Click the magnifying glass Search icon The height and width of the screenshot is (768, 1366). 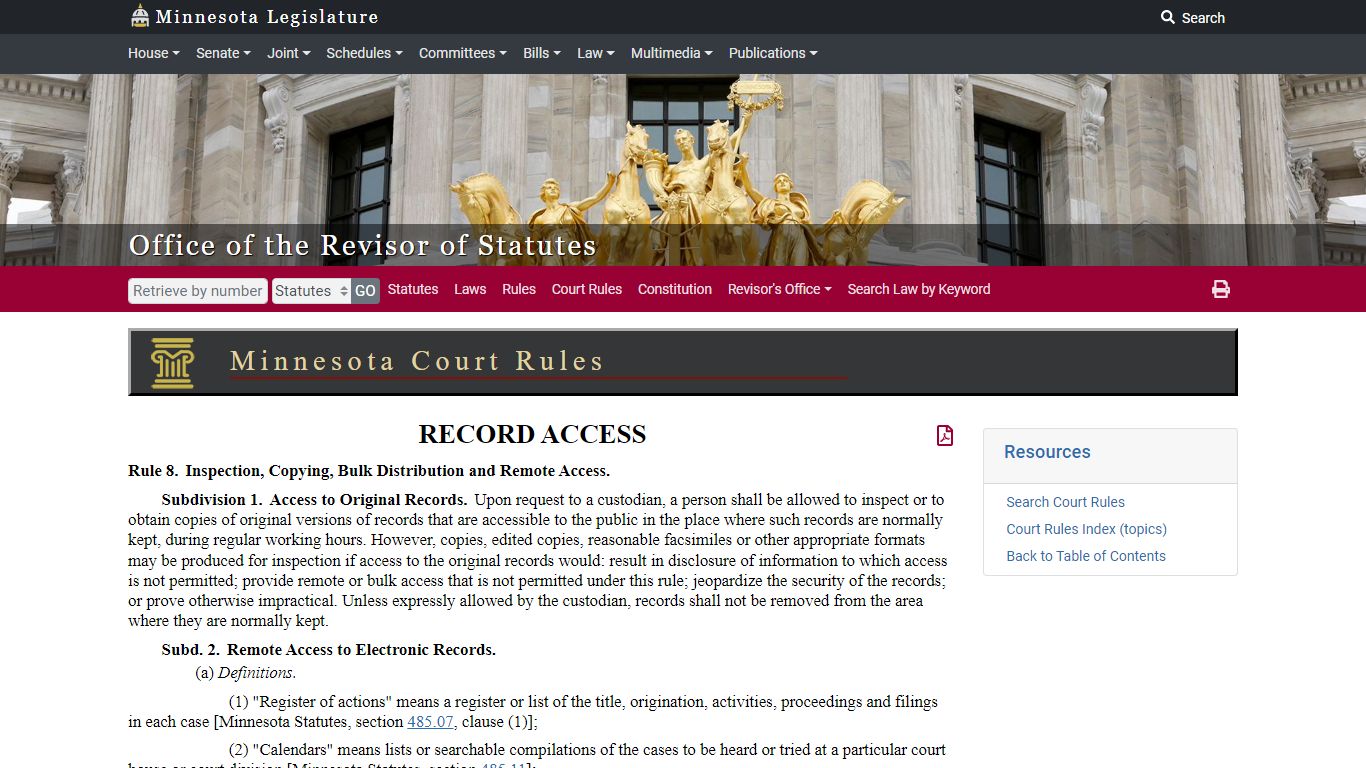tap(1167, 17)
